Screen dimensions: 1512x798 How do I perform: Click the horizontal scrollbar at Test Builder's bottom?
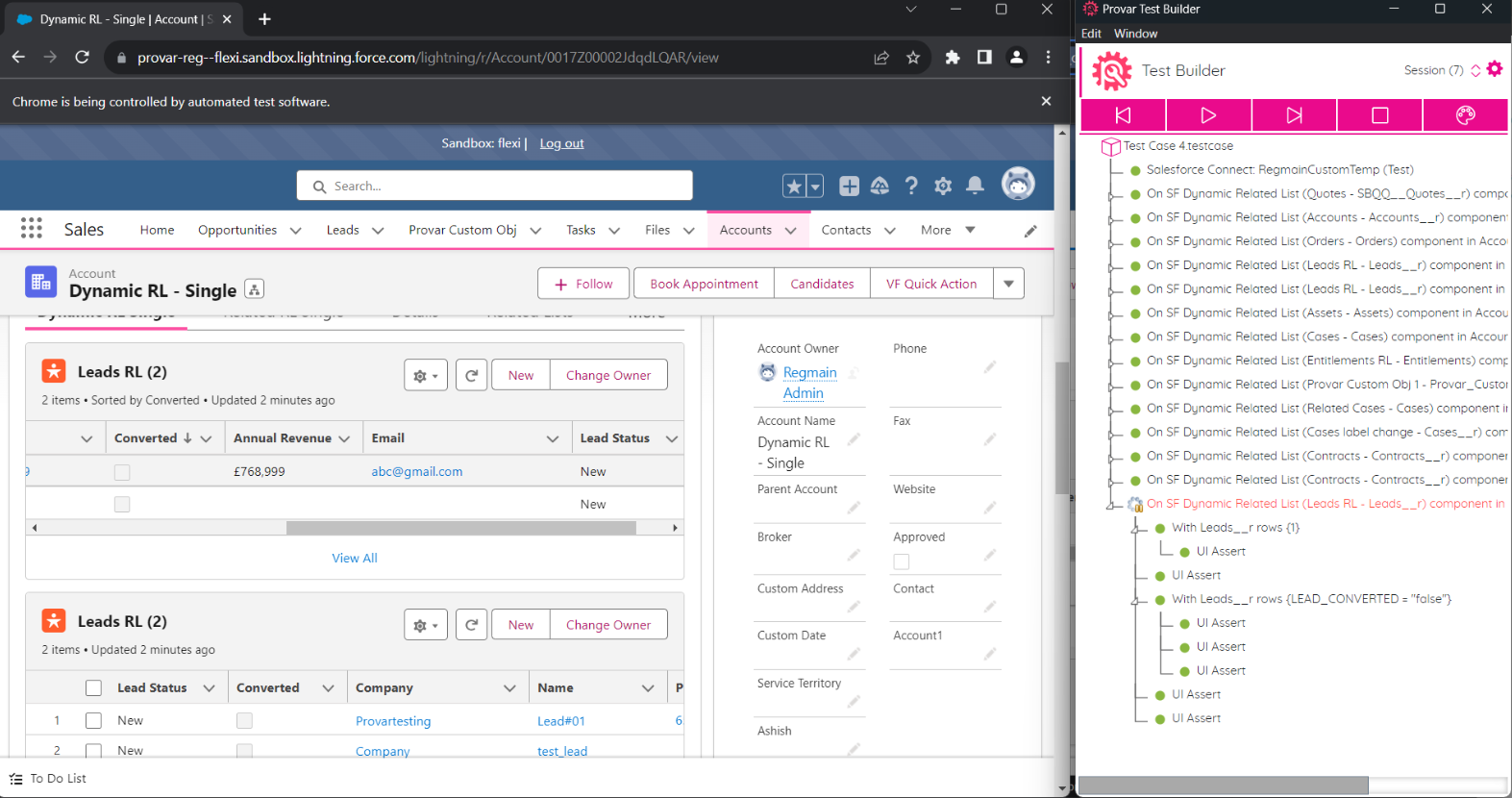point(1224,786)
